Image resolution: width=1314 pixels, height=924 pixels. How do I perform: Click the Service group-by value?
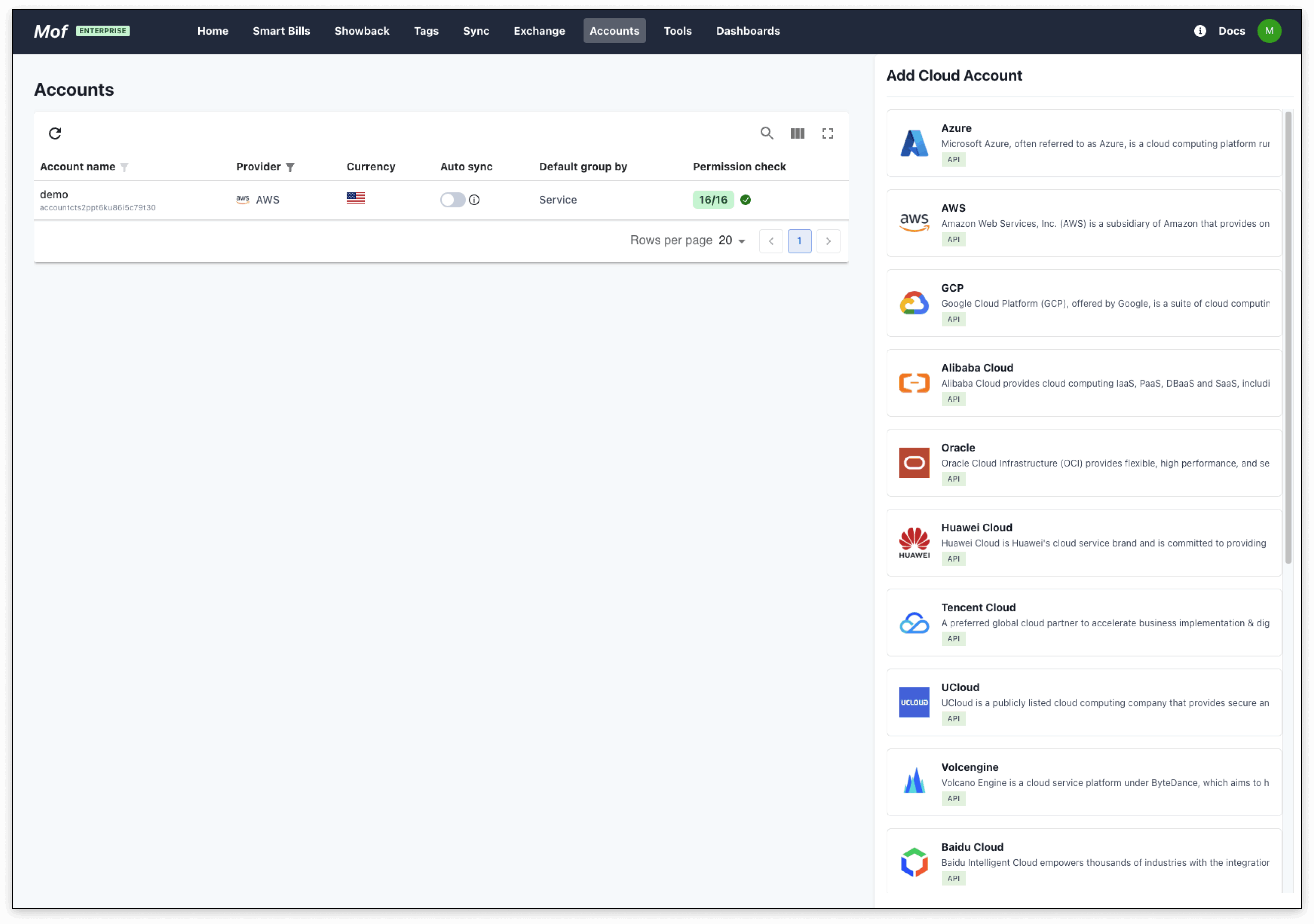pyautogui.click(x=558, y=200)
